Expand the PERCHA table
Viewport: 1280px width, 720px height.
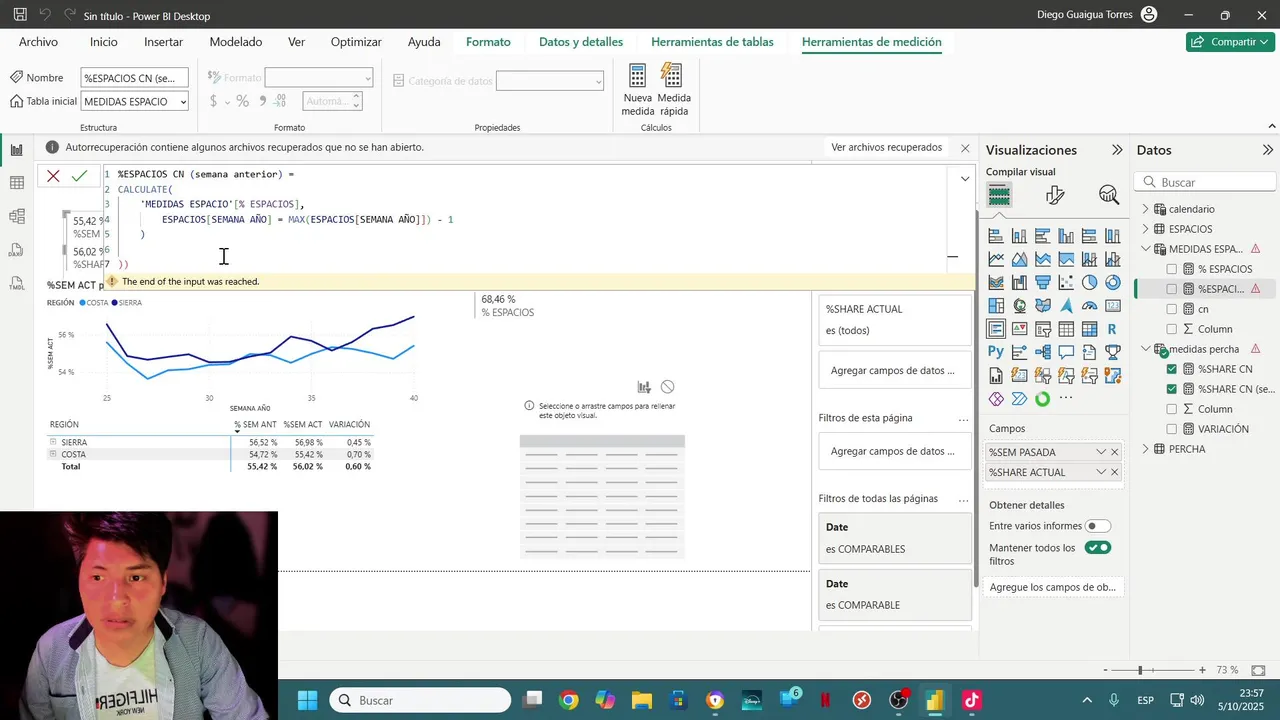(1146, 449)
